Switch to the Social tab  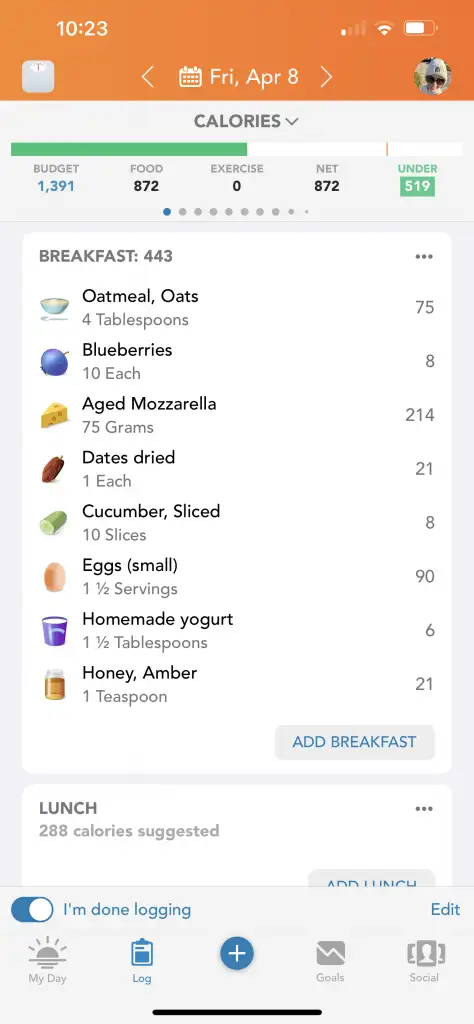[x=424, y=961]
